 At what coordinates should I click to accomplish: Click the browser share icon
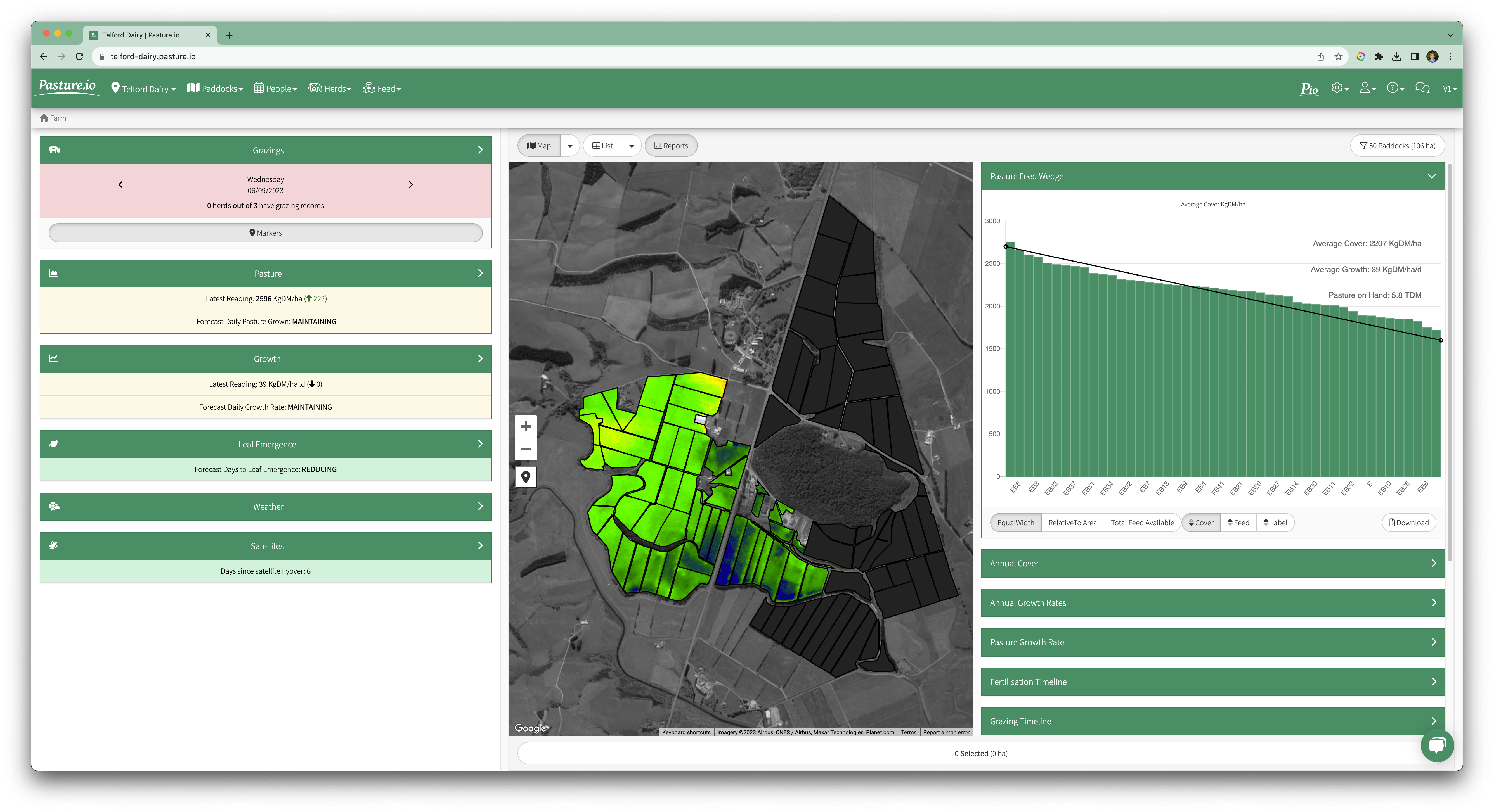[x=1321, y=56]
